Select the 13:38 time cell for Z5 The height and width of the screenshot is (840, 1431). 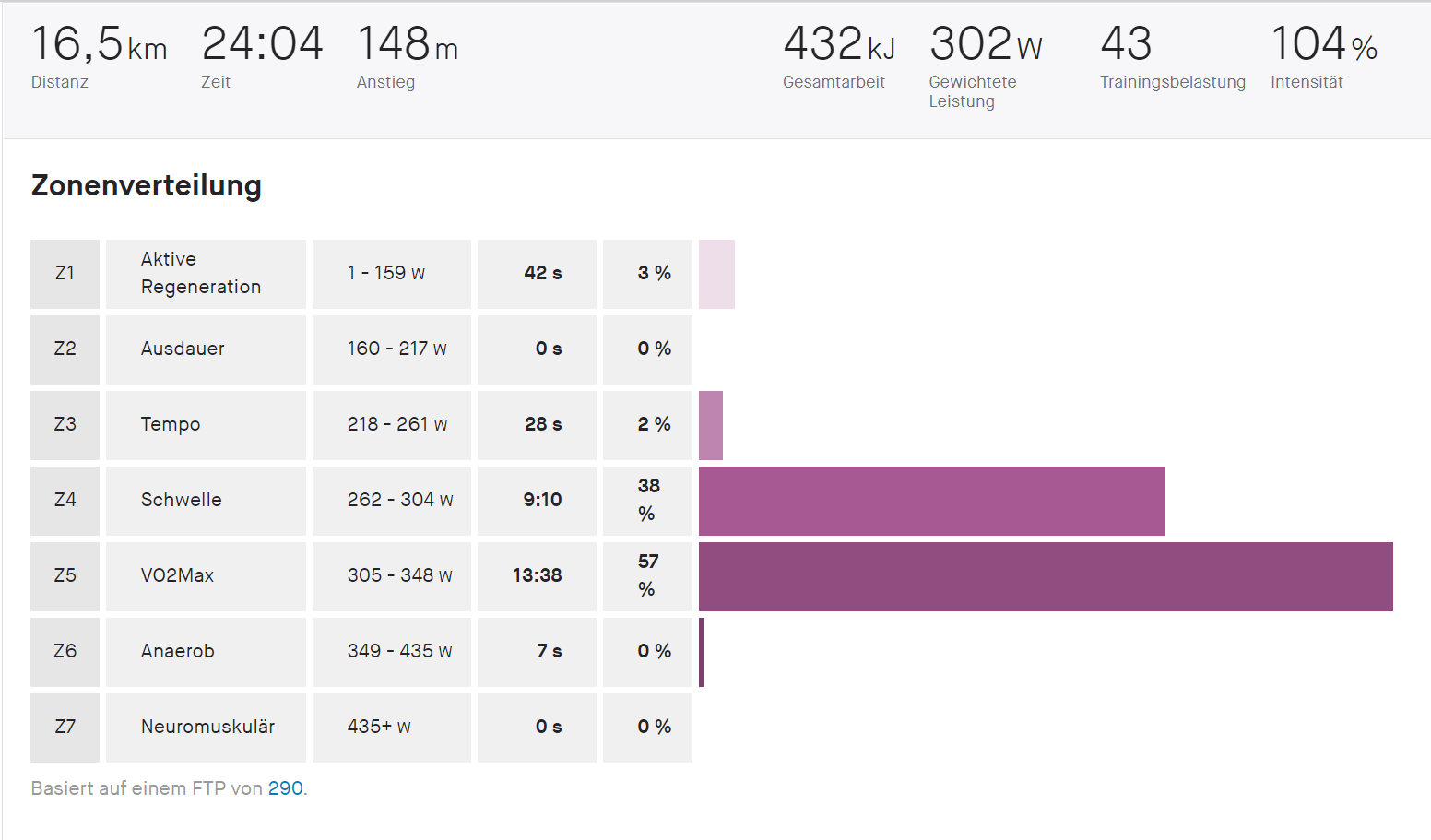537,576
